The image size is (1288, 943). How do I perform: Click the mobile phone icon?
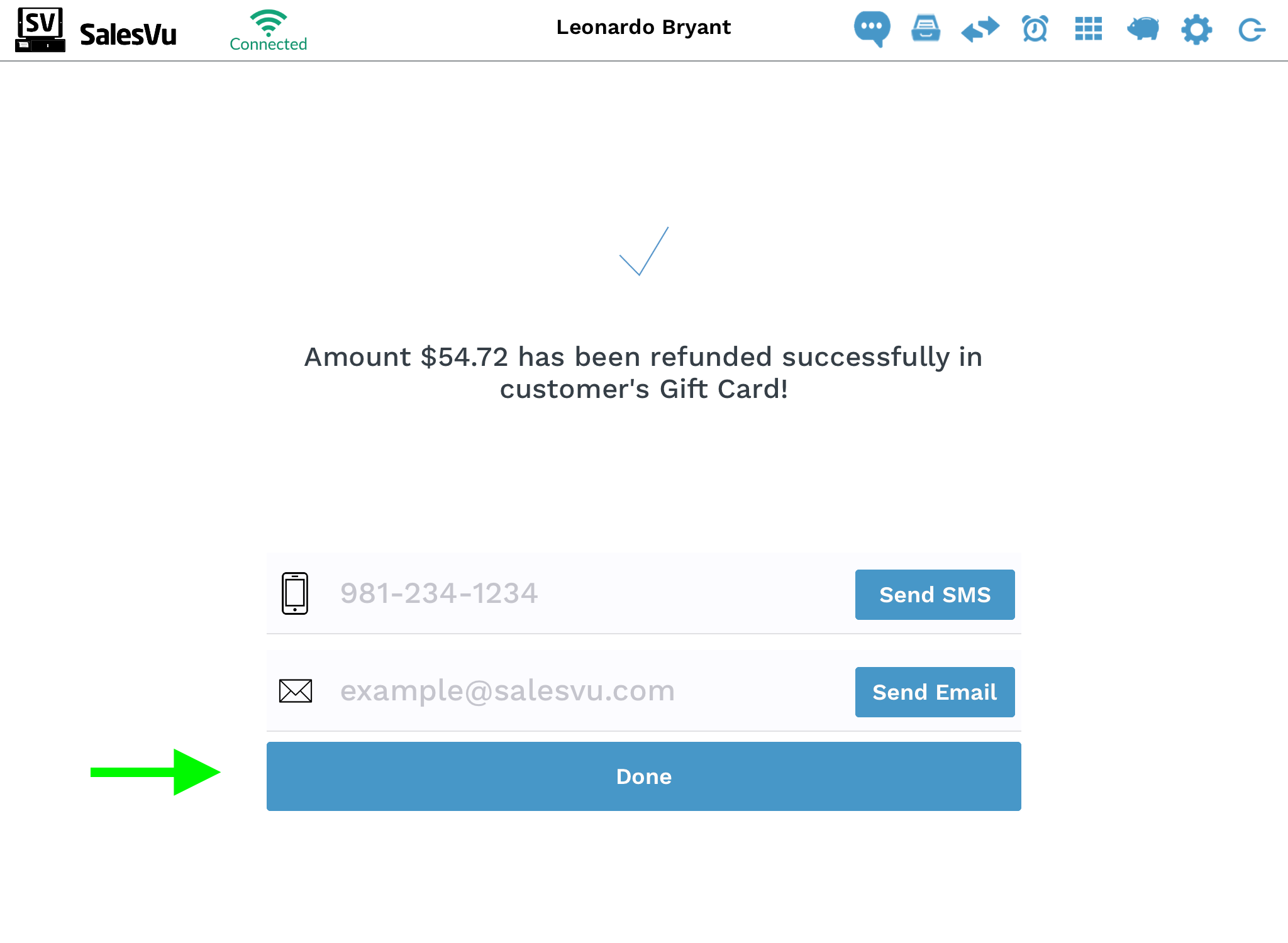coord(295,593)
